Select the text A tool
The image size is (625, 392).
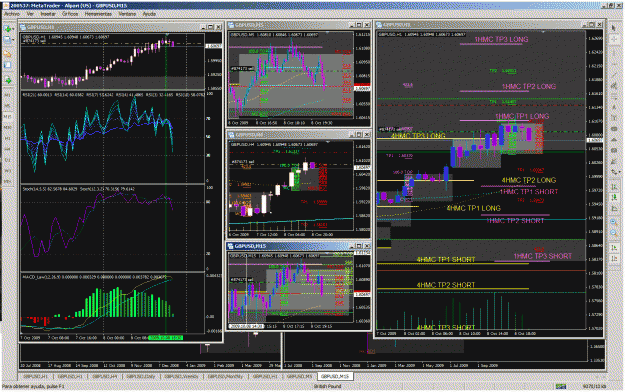614,108
